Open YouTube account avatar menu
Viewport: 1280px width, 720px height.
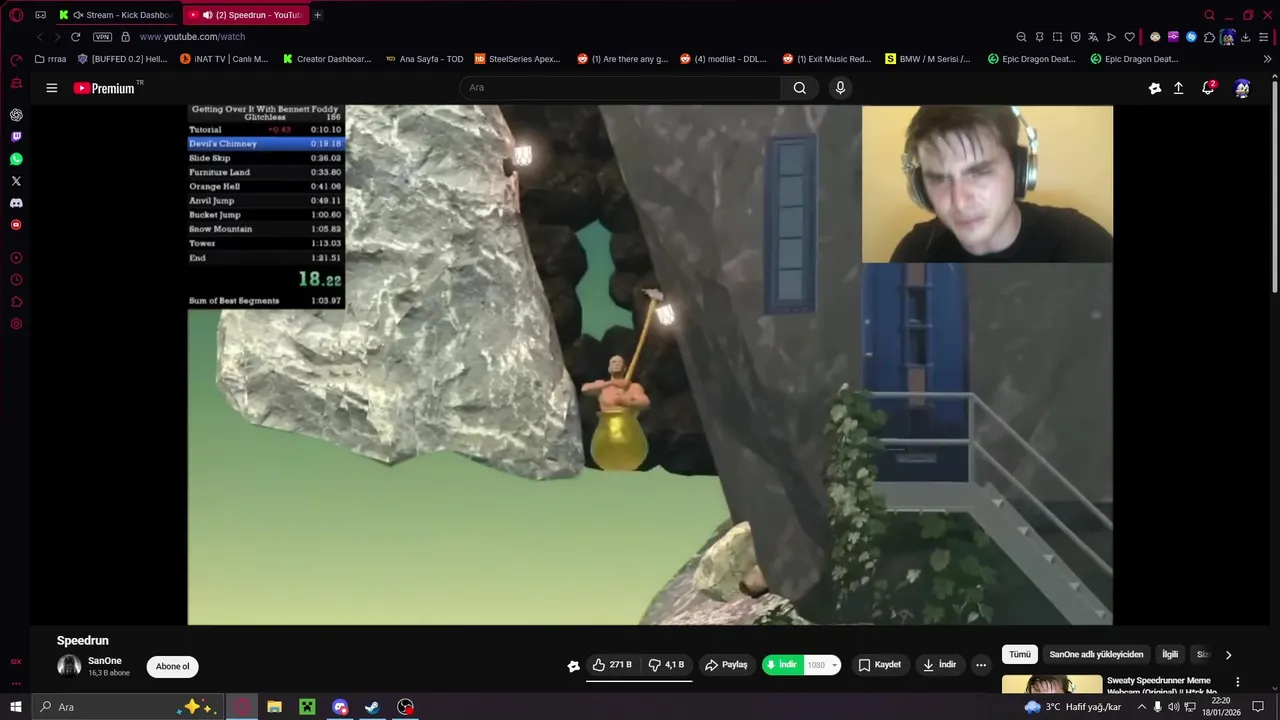[x=1242, y=88]
